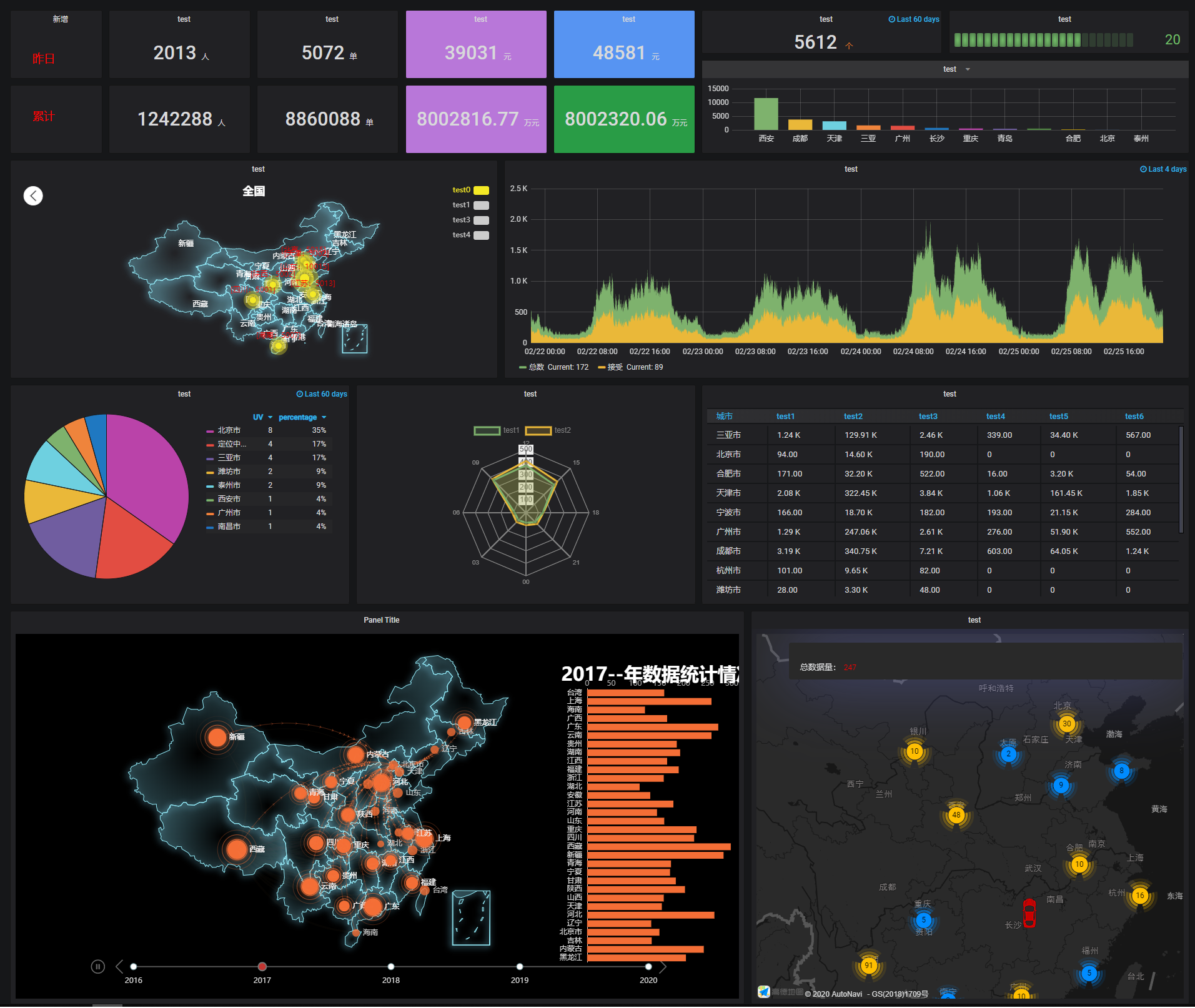Select the 2019 marker on the timeline
1195x1008 pixels.
[520, 967]
